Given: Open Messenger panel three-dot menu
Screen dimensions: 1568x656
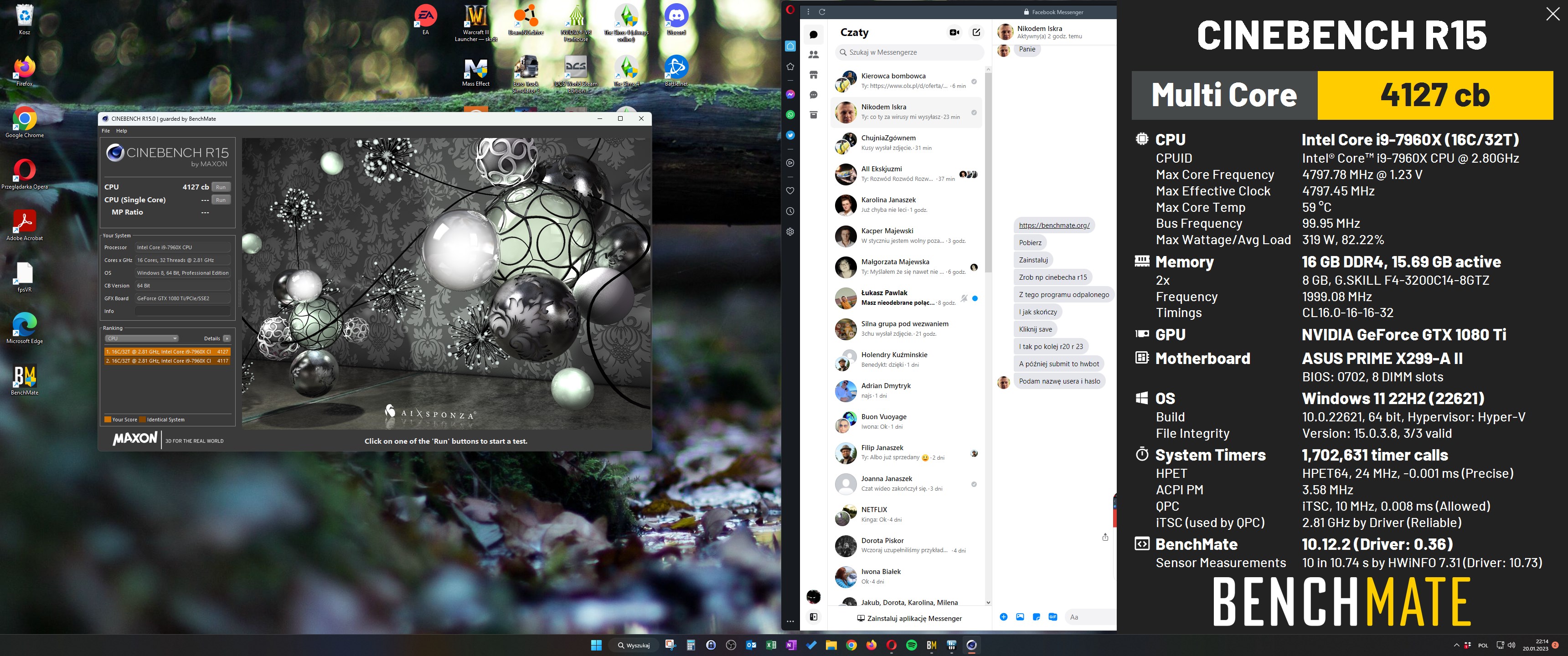Looking at the screenshot, I should tap(808, 11).
